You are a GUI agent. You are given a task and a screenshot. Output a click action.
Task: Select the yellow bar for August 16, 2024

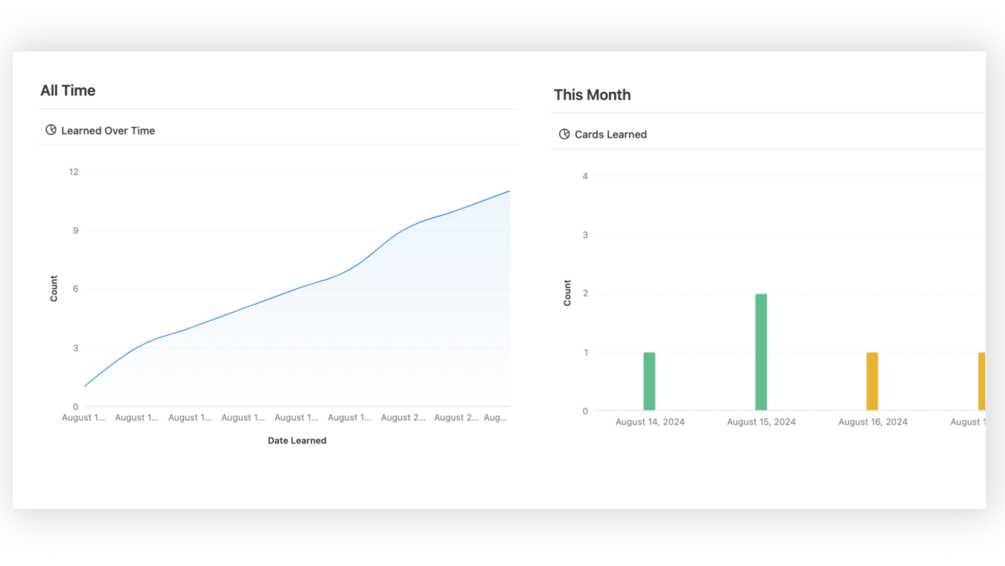click(872, 381)
